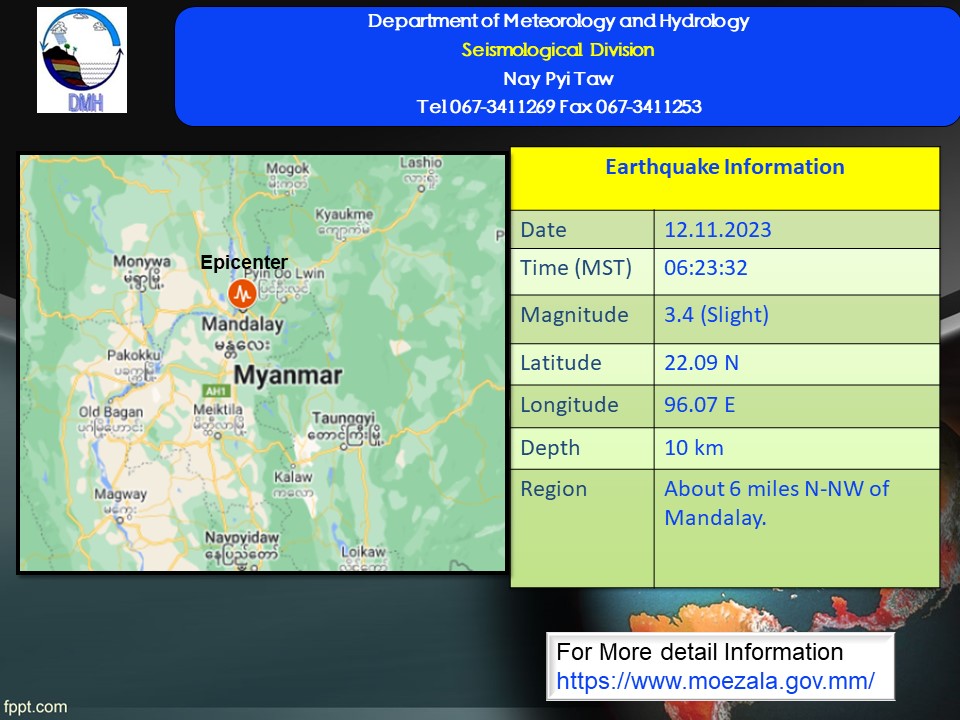Click the Earthquake Information table header
This screenshot has height=720, width=960.
[725, 167]
